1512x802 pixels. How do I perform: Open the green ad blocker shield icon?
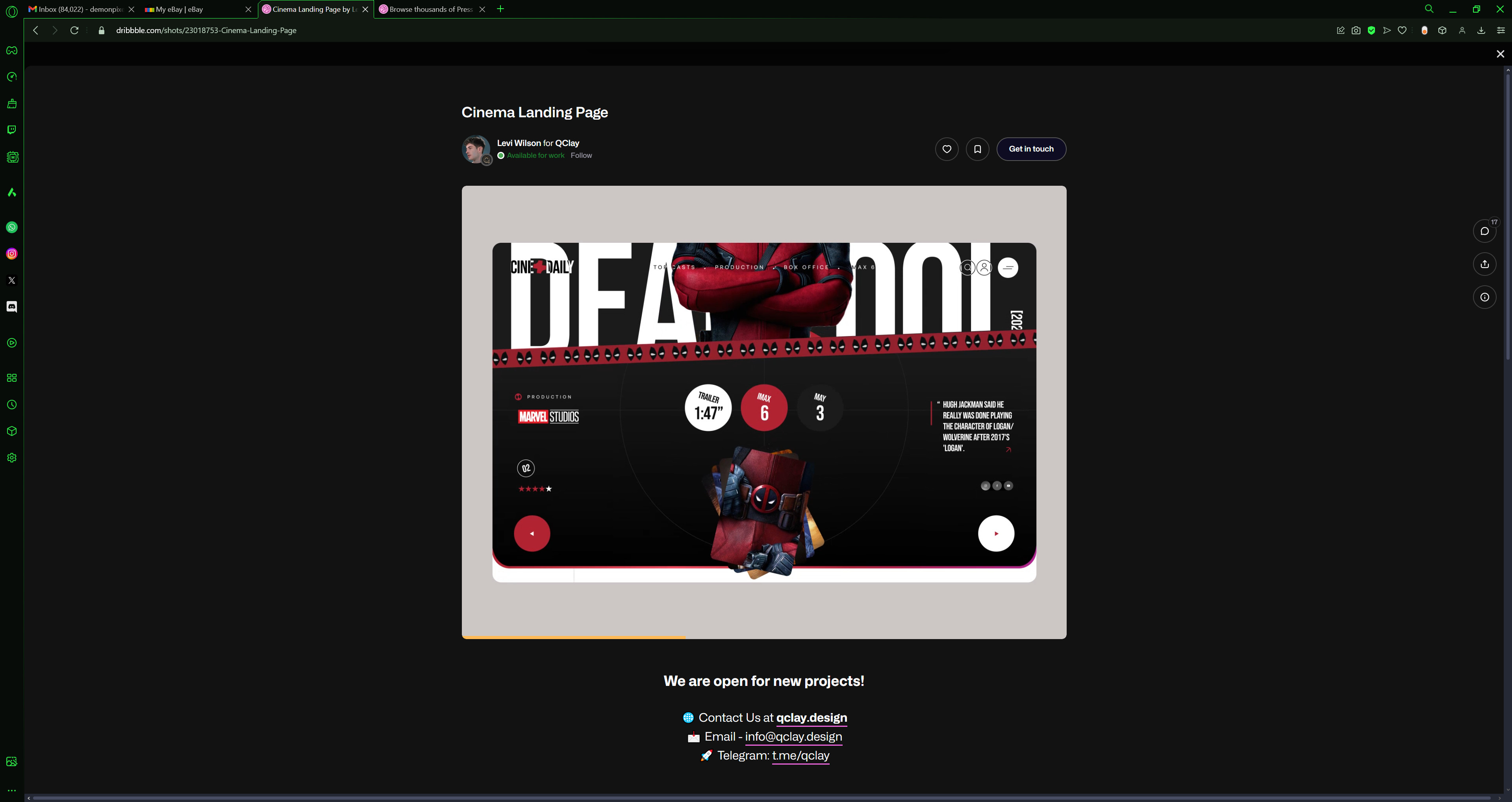coord(1372,31)
